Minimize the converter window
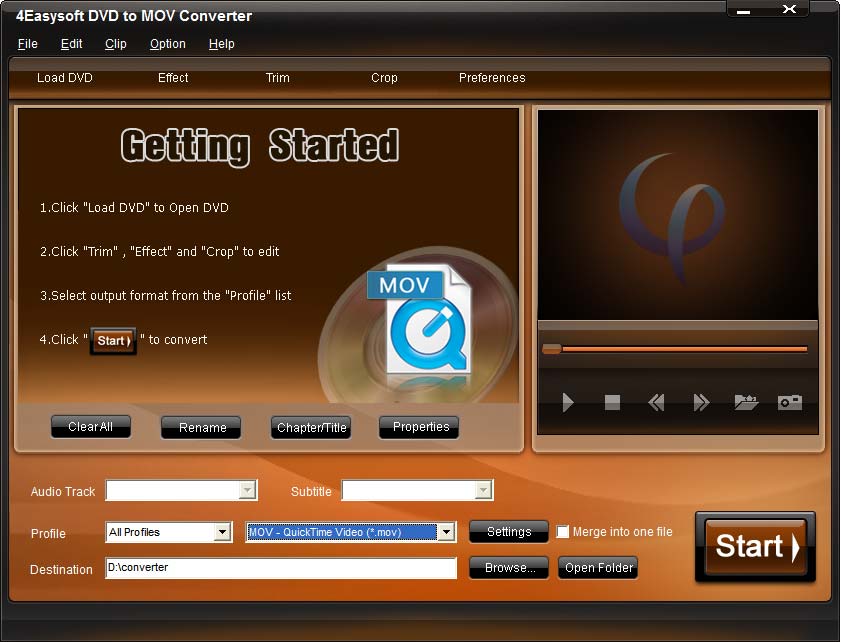The height and width of the screenshot is (642, 841). (743, 11)
